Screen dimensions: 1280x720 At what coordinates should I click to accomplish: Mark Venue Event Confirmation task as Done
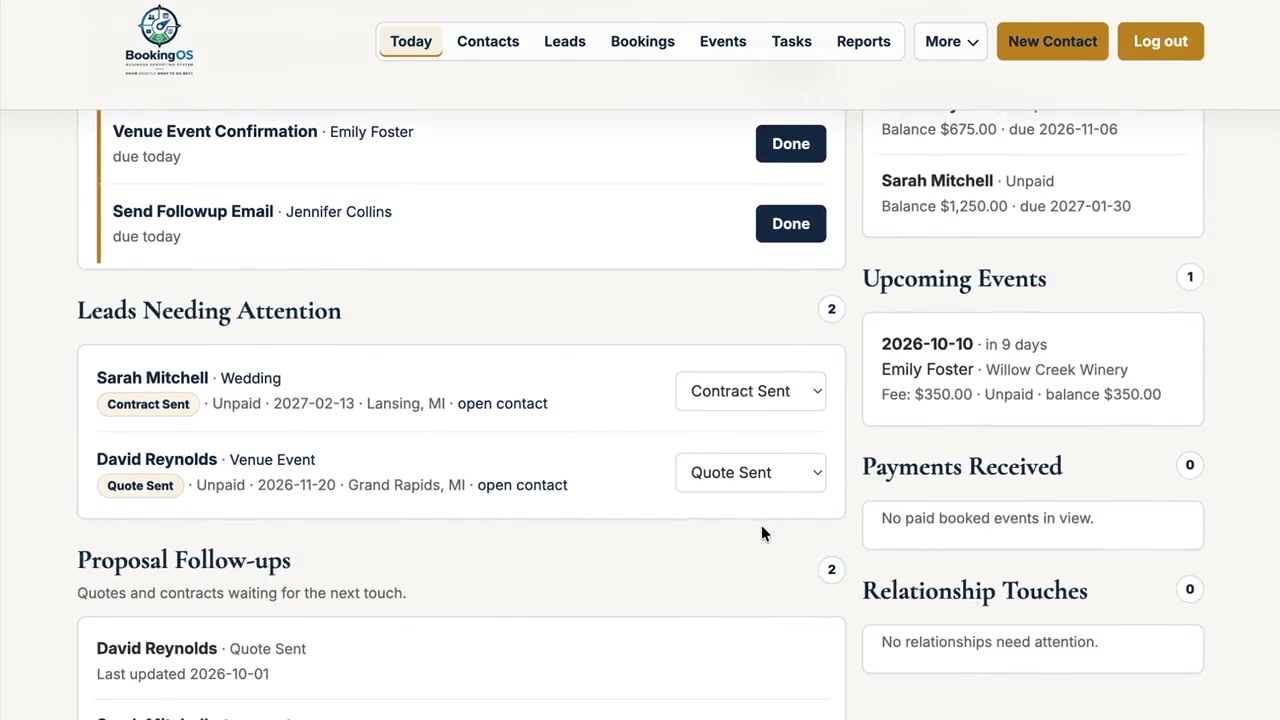pyautogui.click(x=791, y=144)
